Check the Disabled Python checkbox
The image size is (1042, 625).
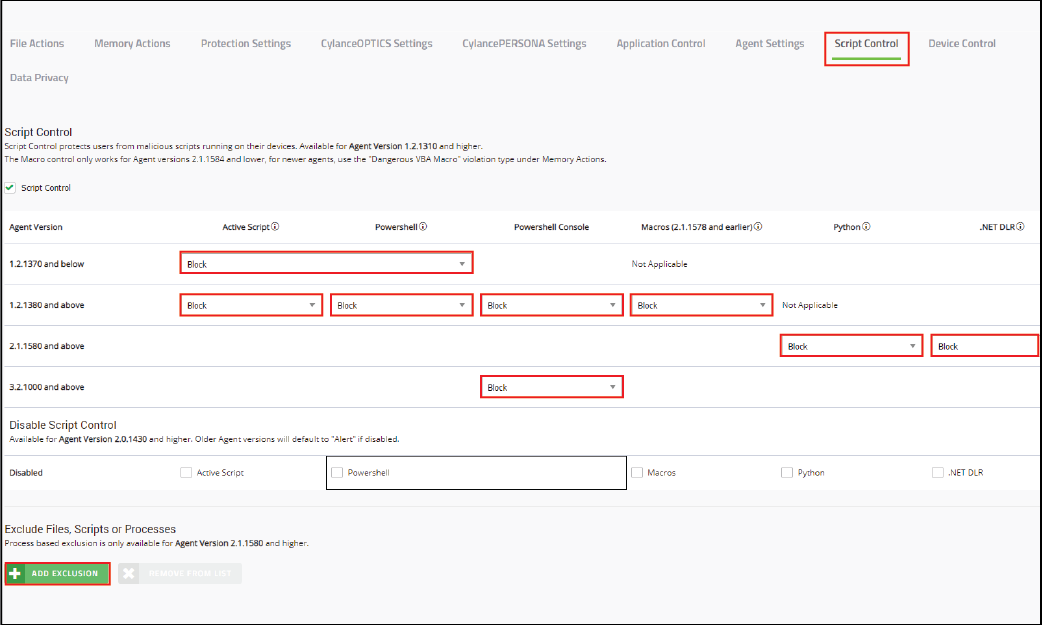(x=787, y=473)
